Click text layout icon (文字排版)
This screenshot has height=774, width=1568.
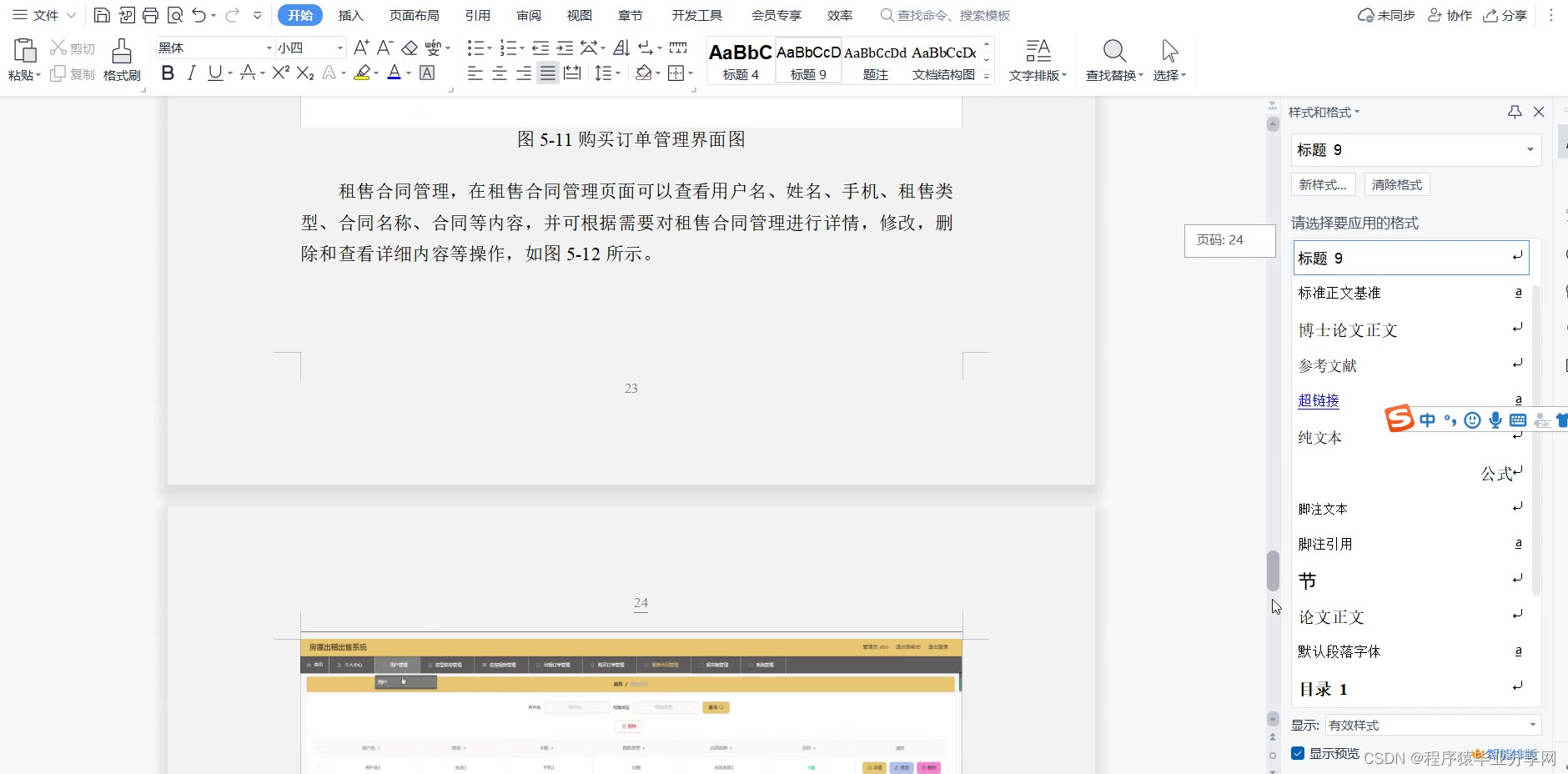click(1038, 60)
